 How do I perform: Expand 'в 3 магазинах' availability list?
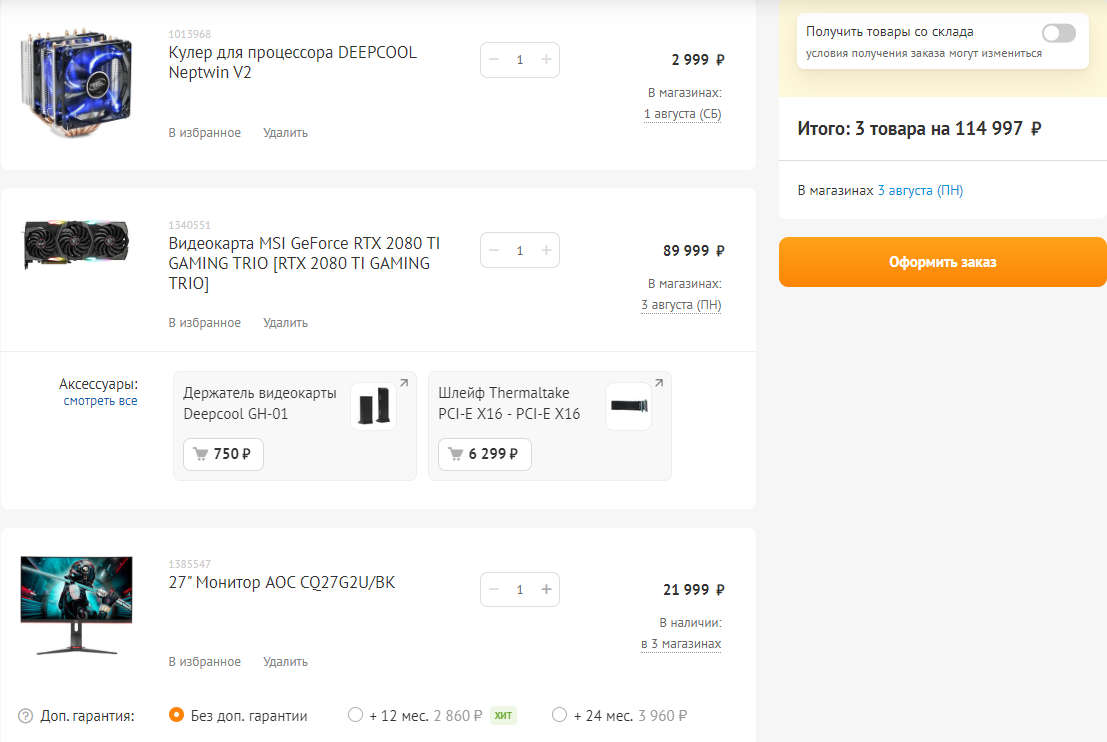tap(681, 644)
